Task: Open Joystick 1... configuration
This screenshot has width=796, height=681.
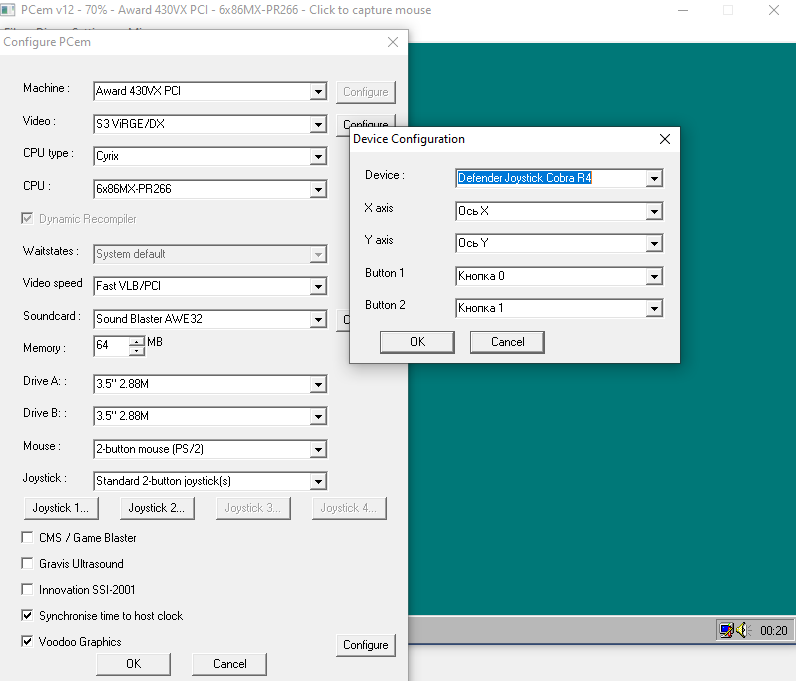Action: tap(61, 508)
